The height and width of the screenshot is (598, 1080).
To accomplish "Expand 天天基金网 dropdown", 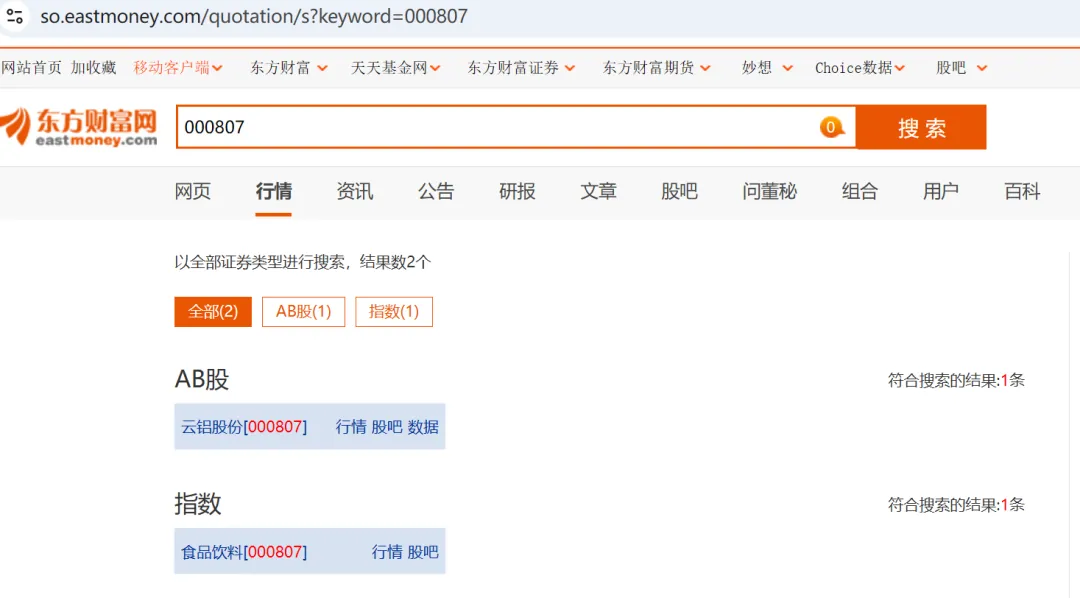I will point(395,68).
